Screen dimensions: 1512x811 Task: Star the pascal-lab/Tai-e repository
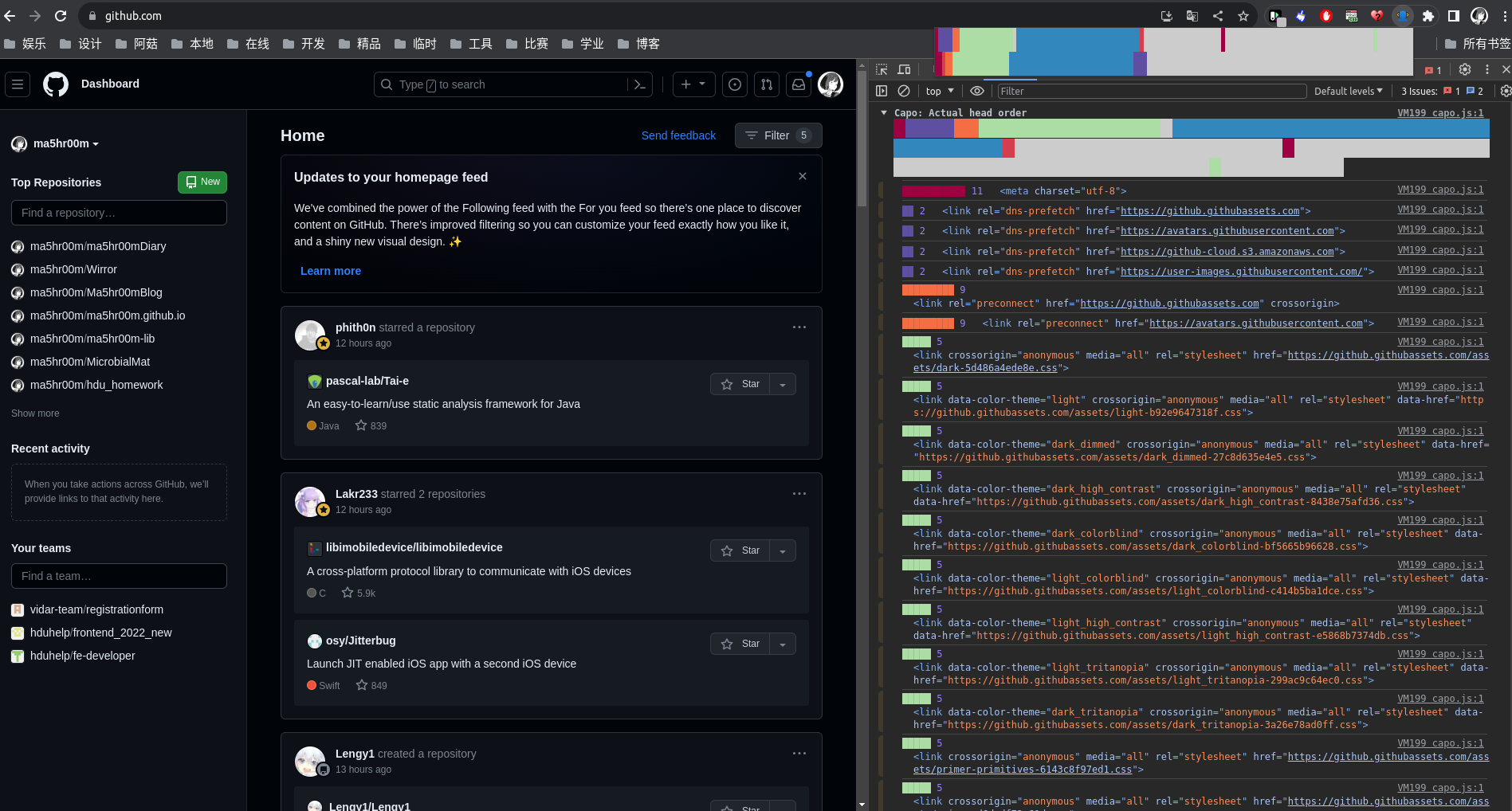click(x=740, y=384)
